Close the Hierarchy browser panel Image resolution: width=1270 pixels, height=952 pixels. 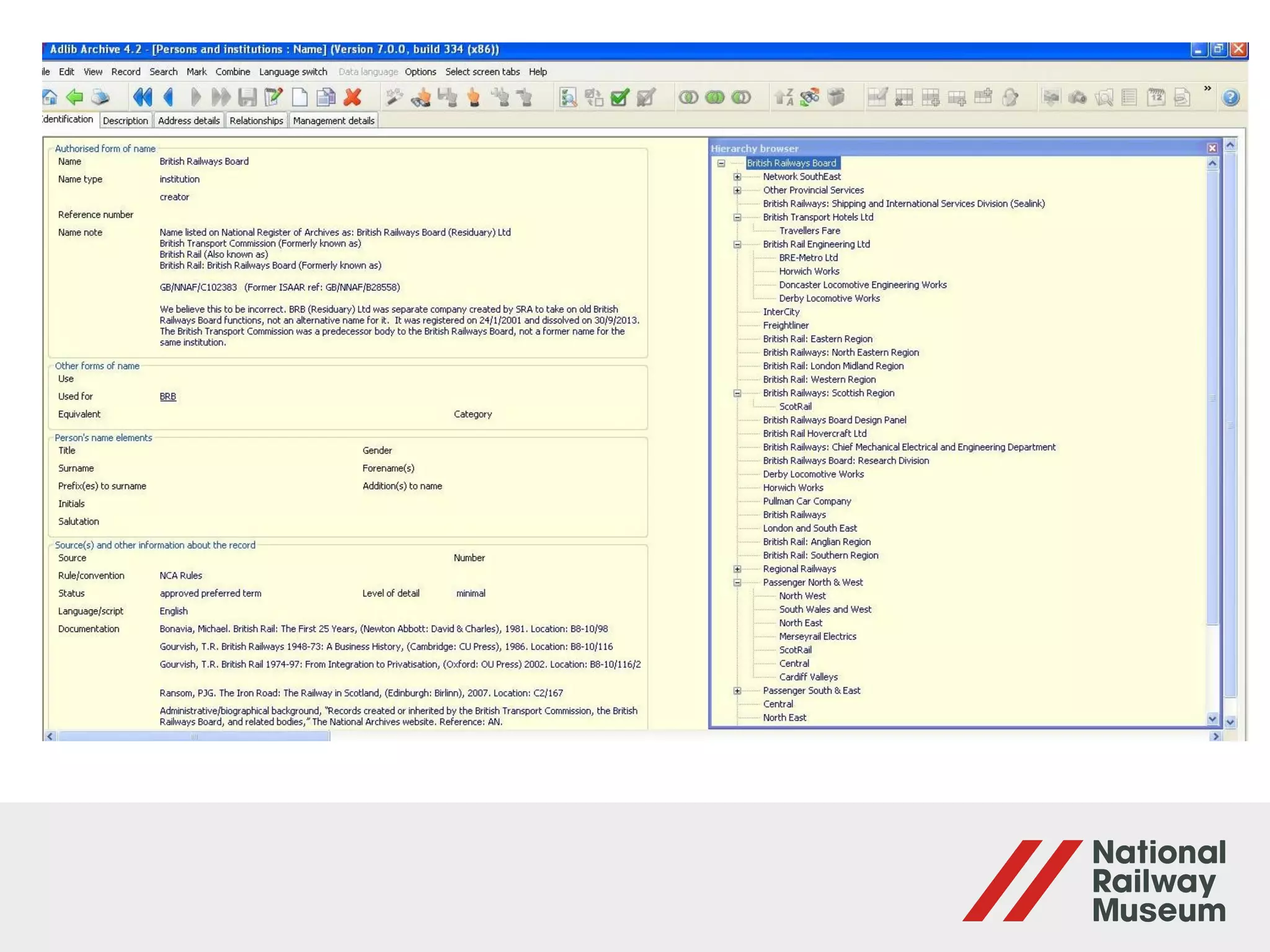[1212, 148]
